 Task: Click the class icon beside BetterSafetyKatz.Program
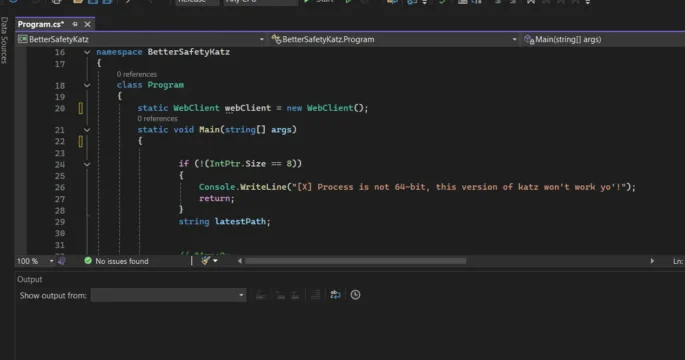pos(276,39)
